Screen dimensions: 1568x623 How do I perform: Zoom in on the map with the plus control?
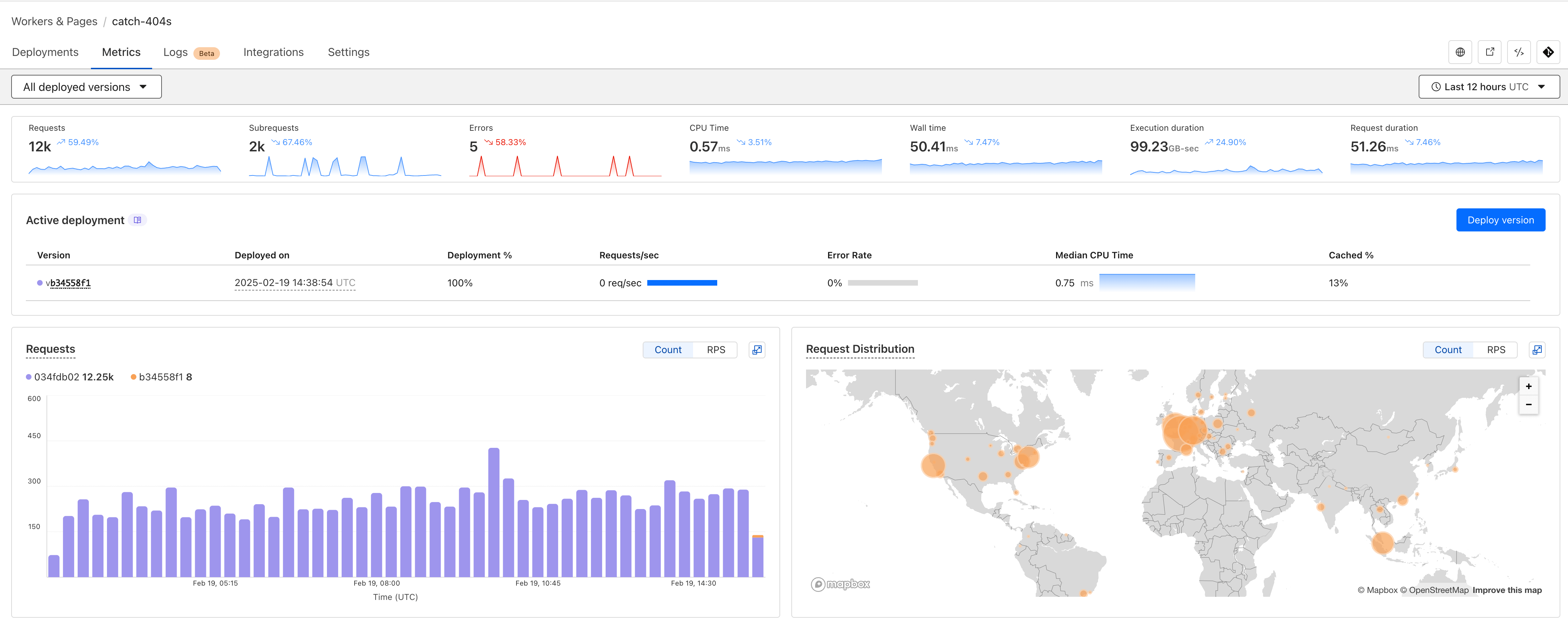point(1528,386)
